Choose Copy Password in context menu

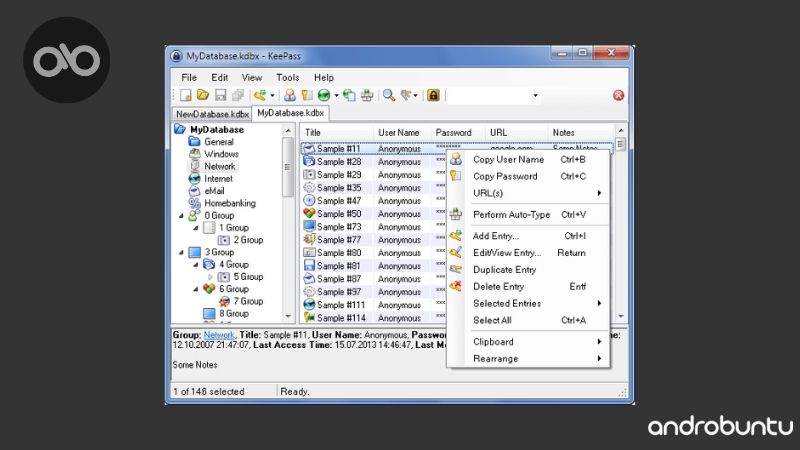(x=528, y=177)
